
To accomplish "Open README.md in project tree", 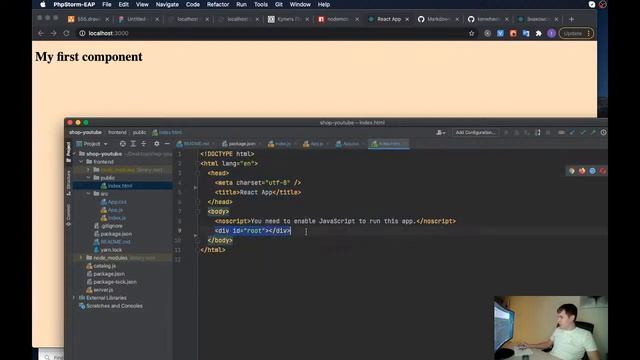I will (115, 242).
